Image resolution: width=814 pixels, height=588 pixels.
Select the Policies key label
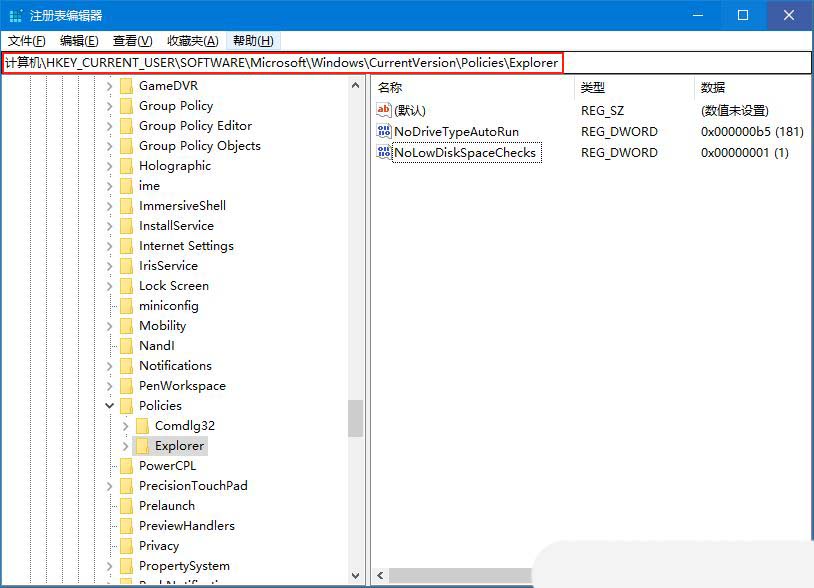(x=160, y=406)
